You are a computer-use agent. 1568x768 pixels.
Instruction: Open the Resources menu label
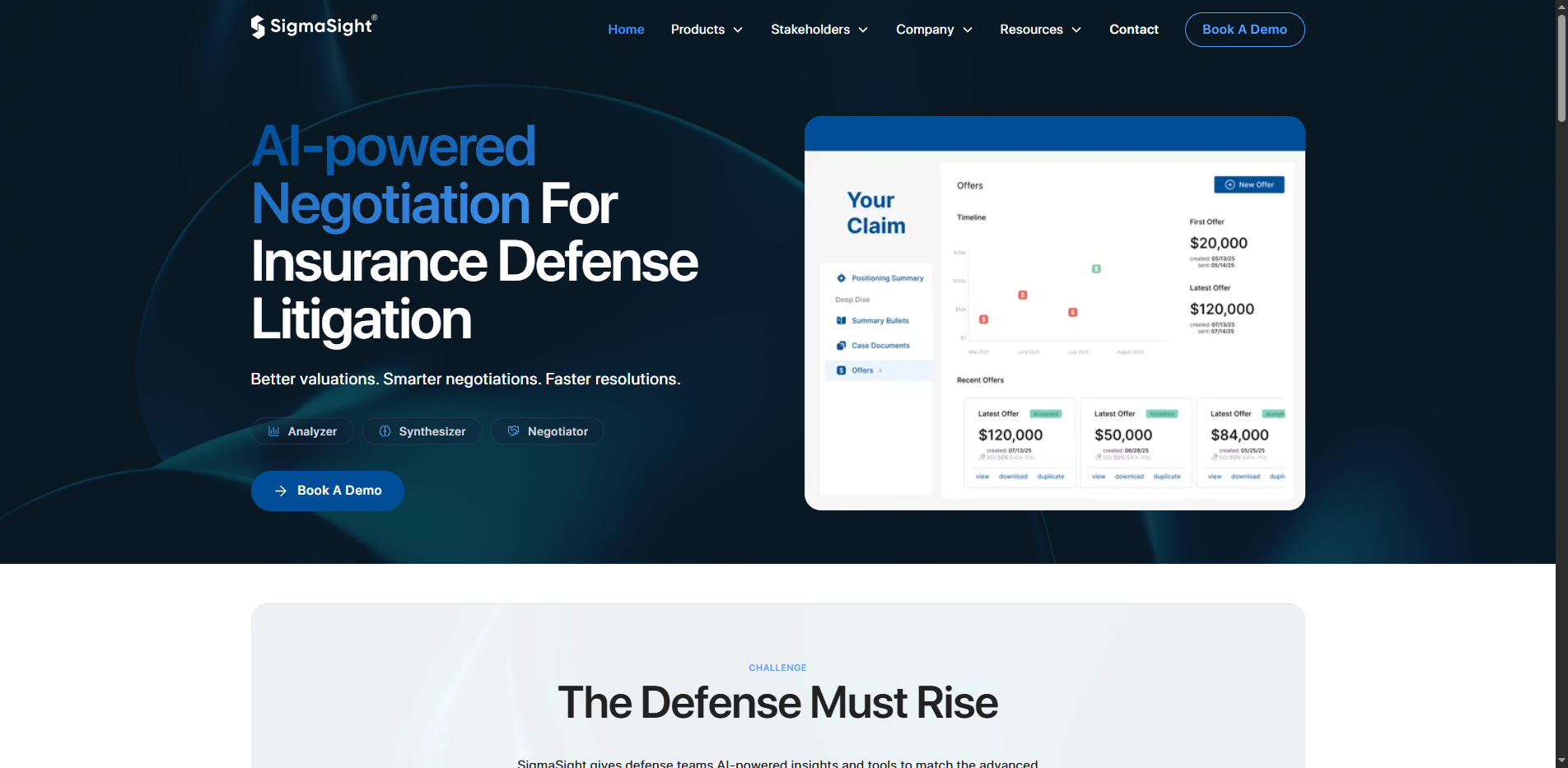[x=1031, y=30]
